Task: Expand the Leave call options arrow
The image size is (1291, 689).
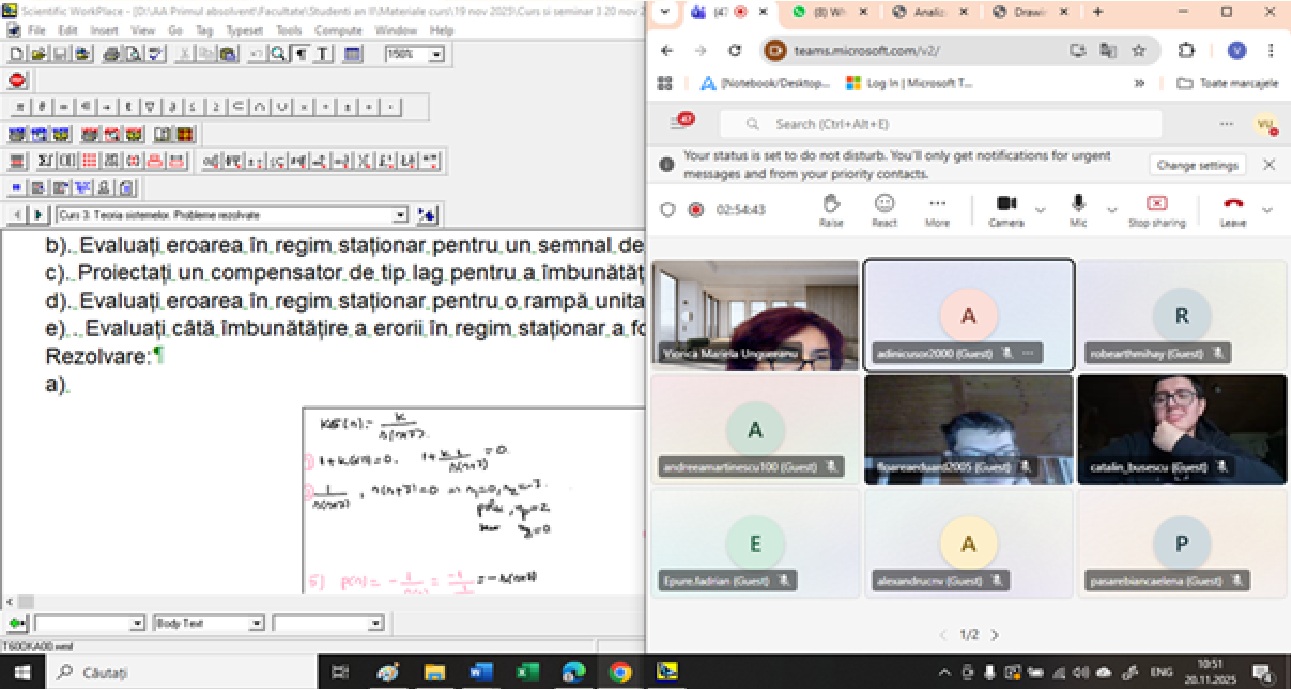Action: click(x=1267, y=210)
